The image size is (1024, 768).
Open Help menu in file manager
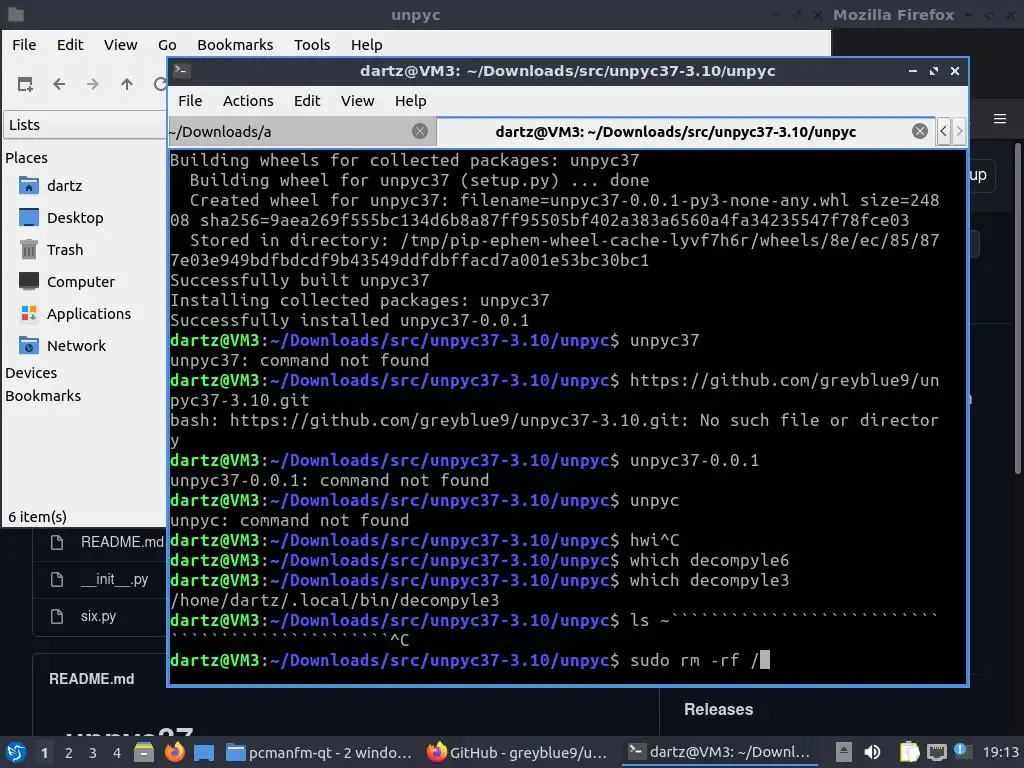[366, 44]
